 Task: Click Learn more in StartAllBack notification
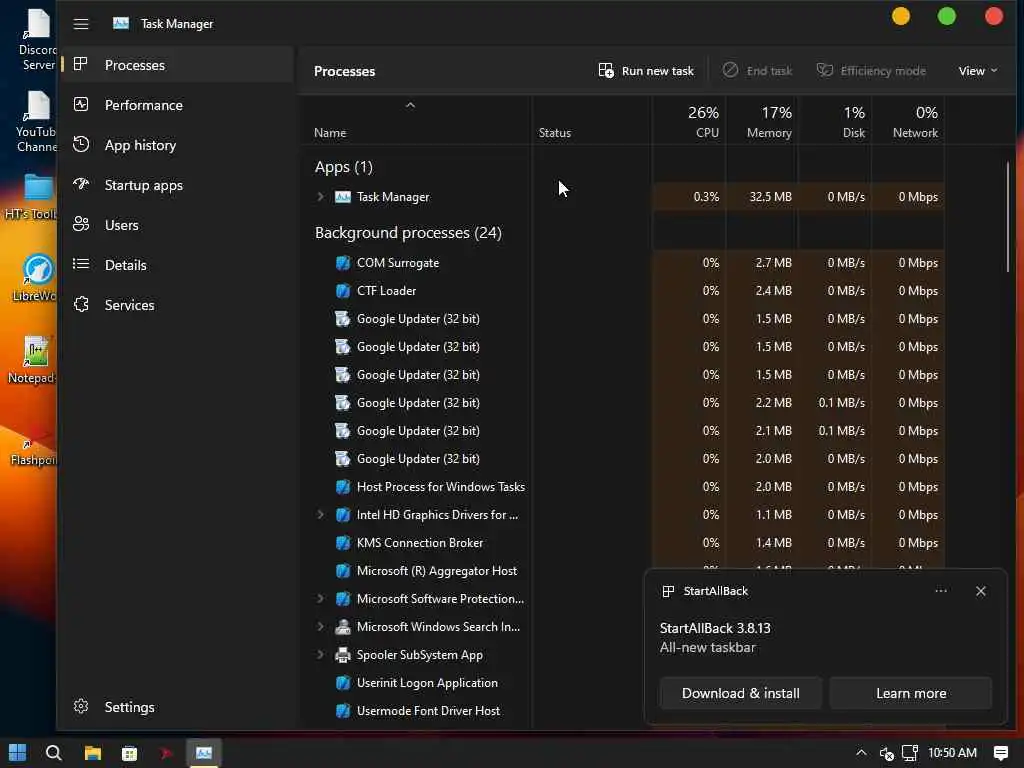tap(911, 693)
